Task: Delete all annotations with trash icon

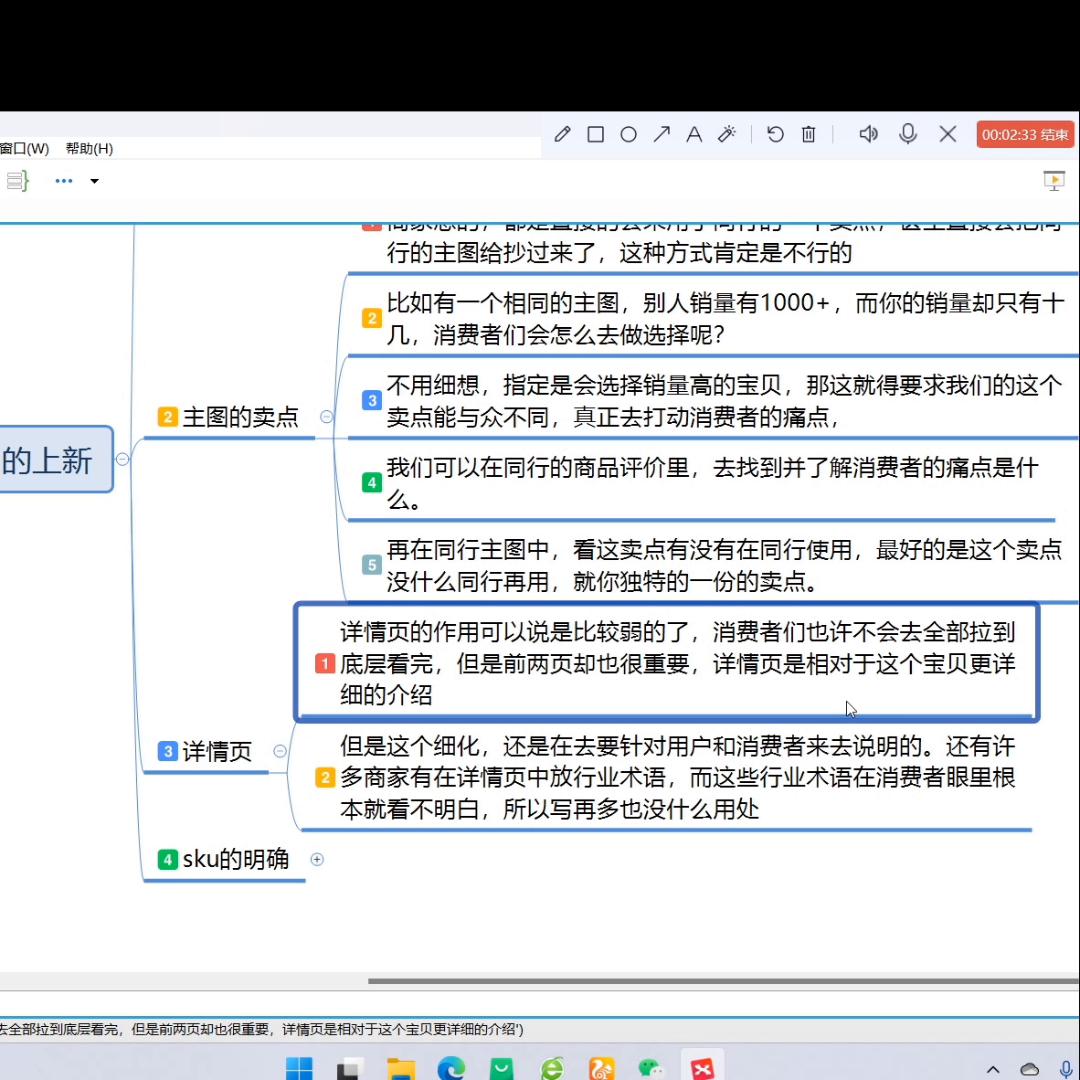Action: [x=808, y=133]
